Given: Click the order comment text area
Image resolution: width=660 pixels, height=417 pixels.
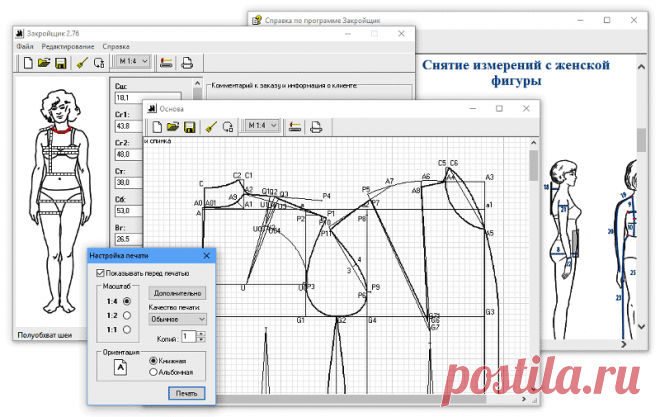Looking at the screenshot, I should [309, 93].
